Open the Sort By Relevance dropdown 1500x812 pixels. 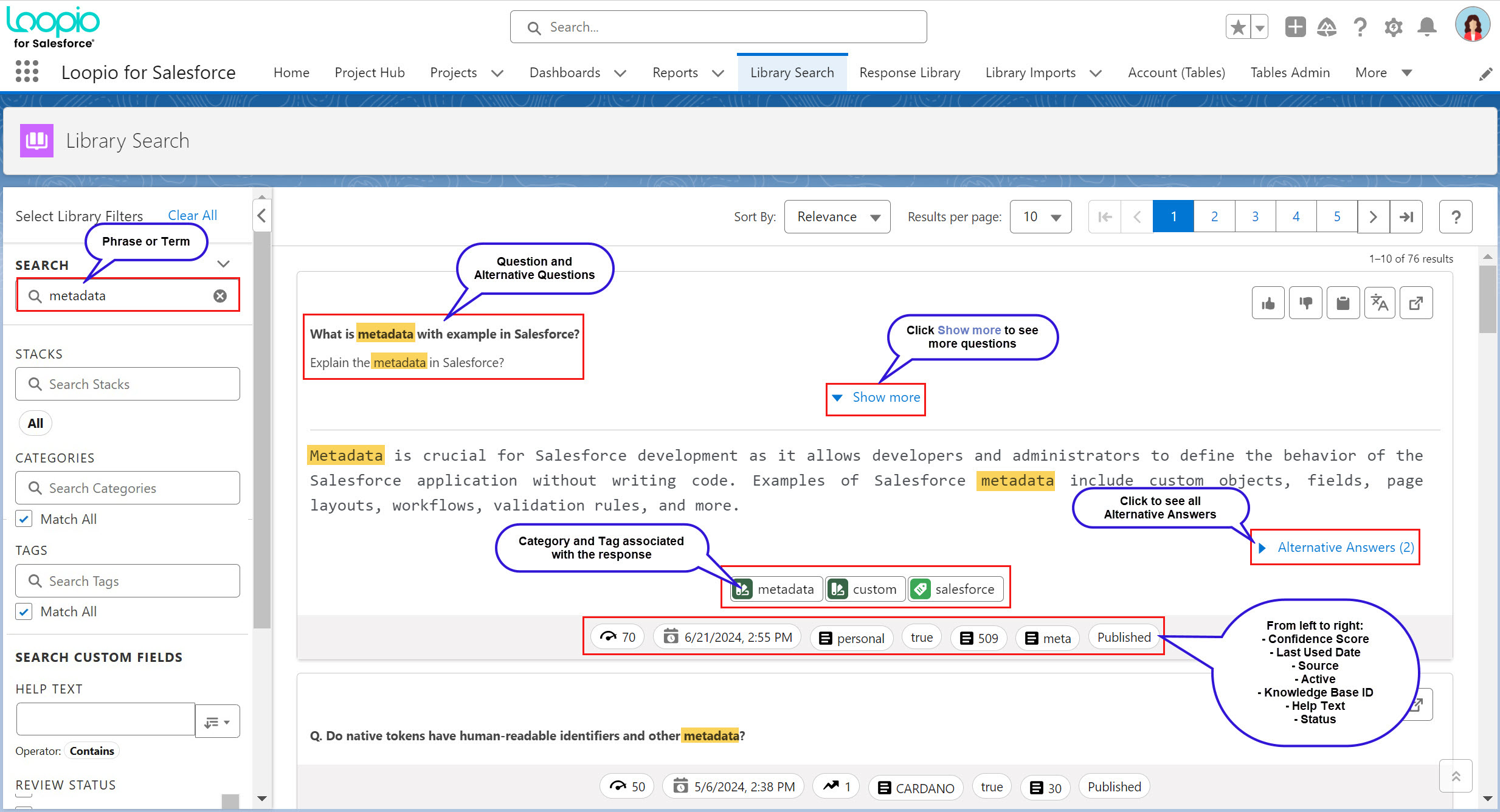(837, 217)
